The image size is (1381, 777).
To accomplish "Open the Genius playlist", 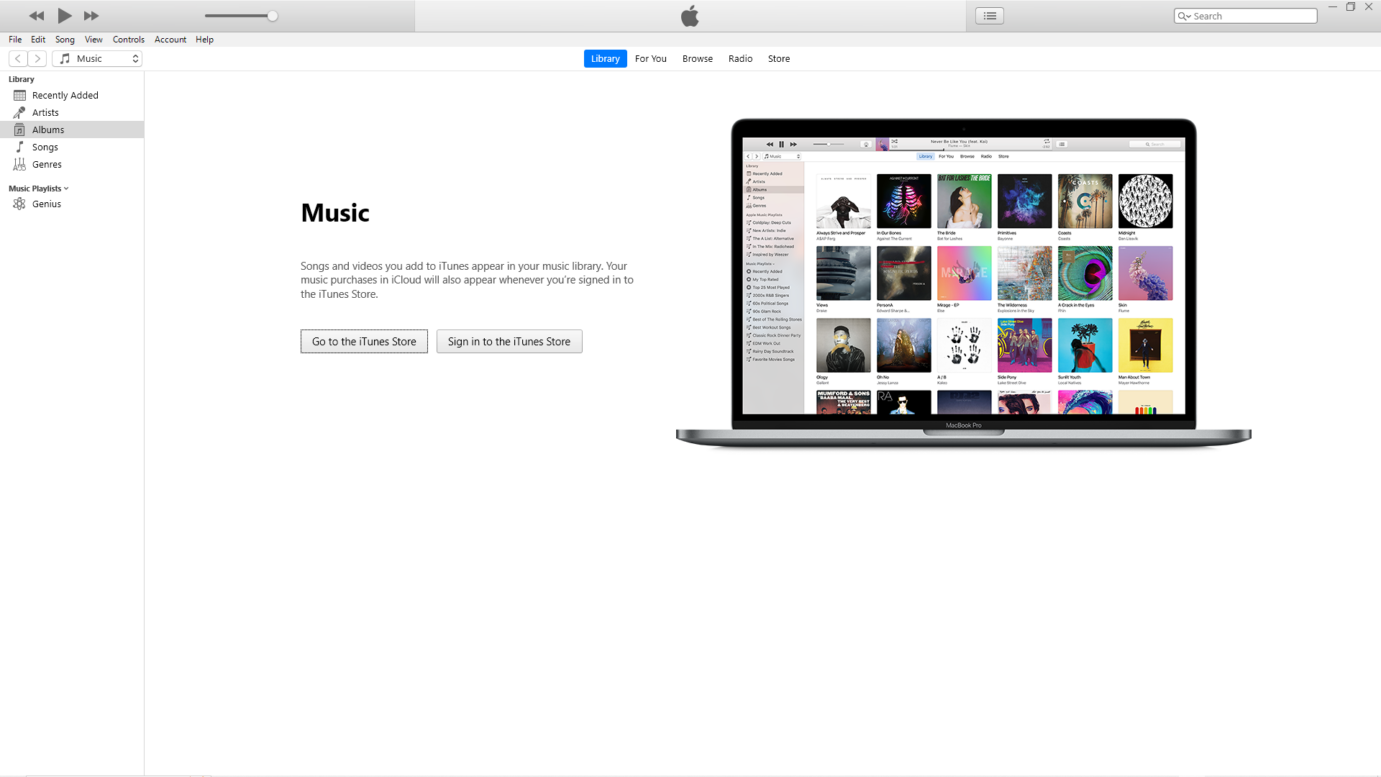I will pos(48,203).
